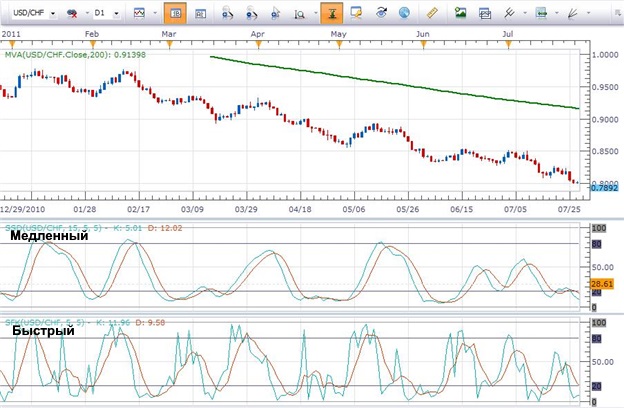The image size is (624, 408).
Task: Click the Mar month marker on timeline
Action: click(x=169, y=34)
